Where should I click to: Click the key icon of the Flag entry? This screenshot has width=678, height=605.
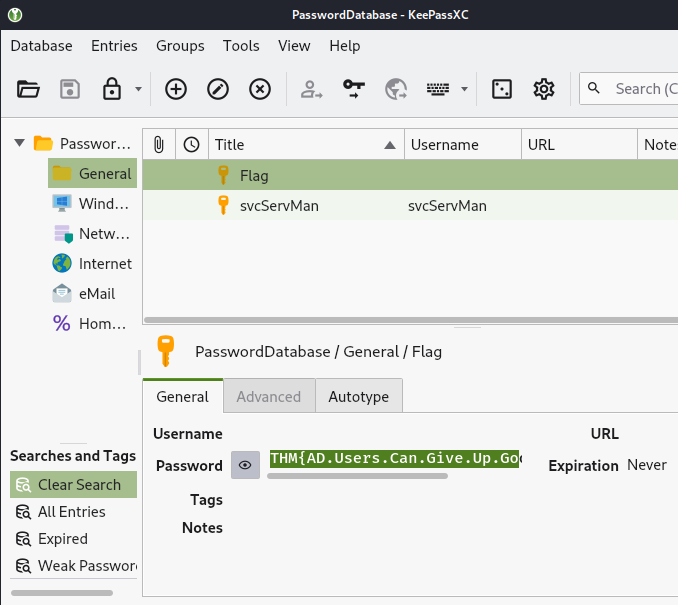click(x=223, y=175)
